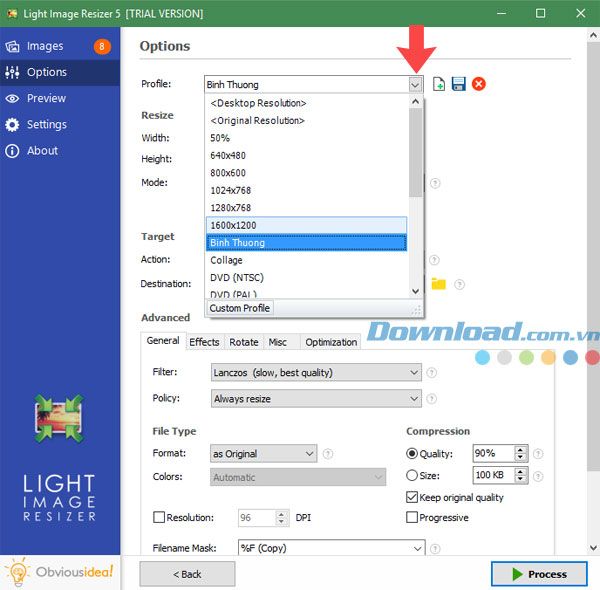Open the Colors dropdown showing Automatic

298,477
